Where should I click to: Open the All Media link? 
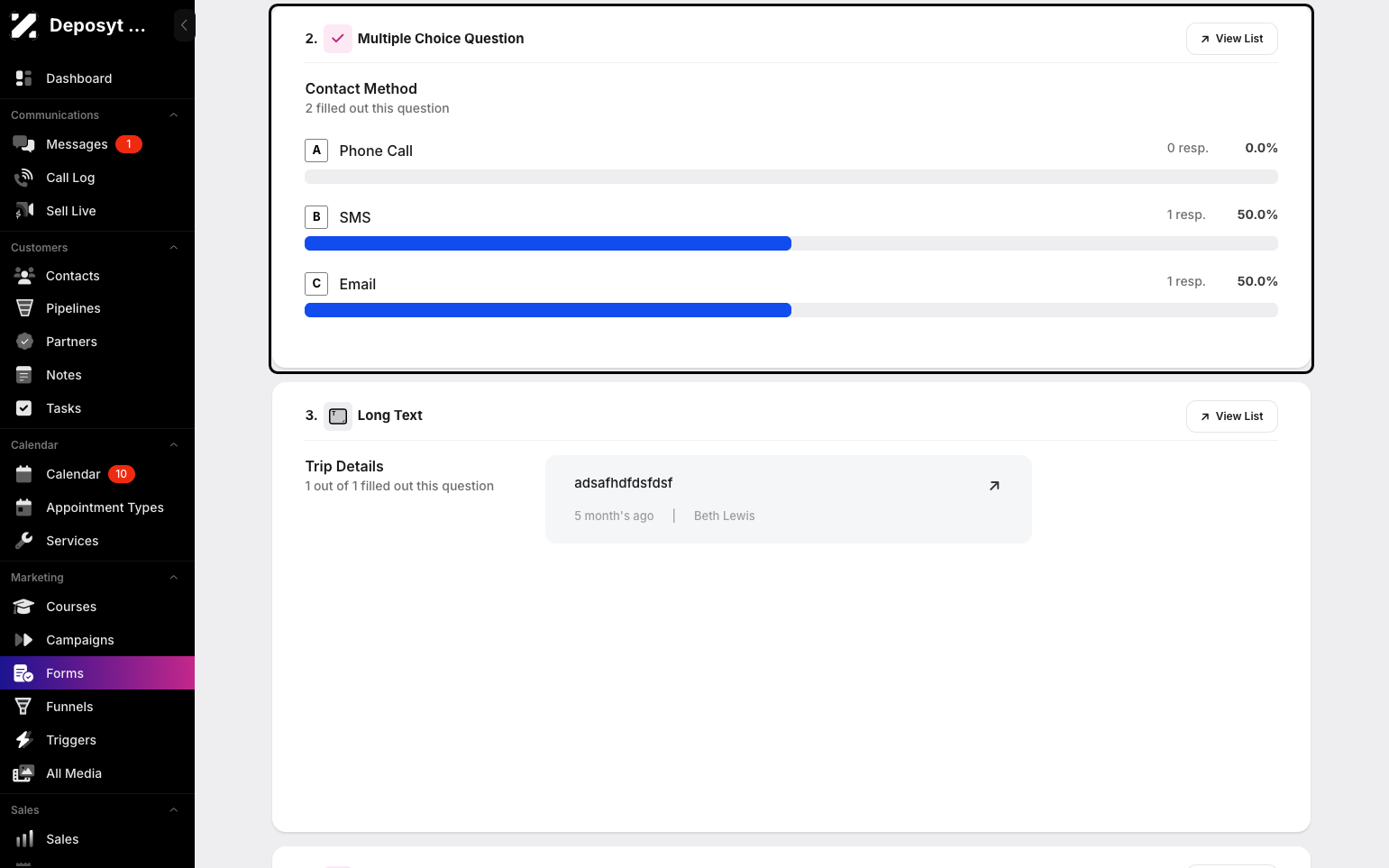pyautogui.click(x=97, y=773)
